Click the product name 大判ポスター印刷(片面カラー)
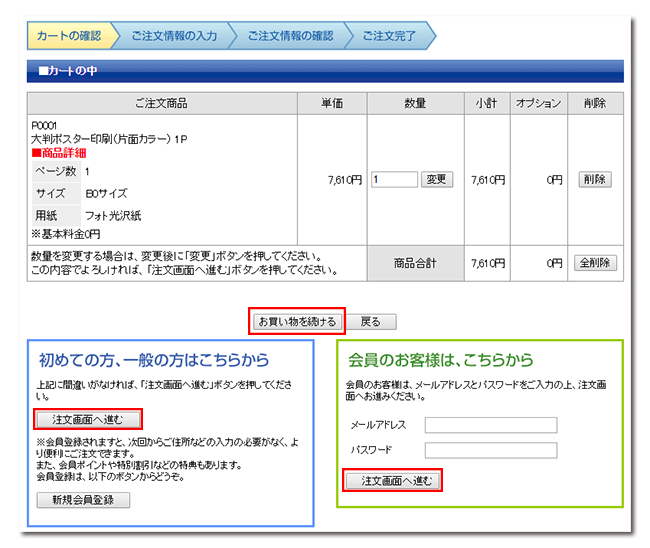 tap(101, 139)
